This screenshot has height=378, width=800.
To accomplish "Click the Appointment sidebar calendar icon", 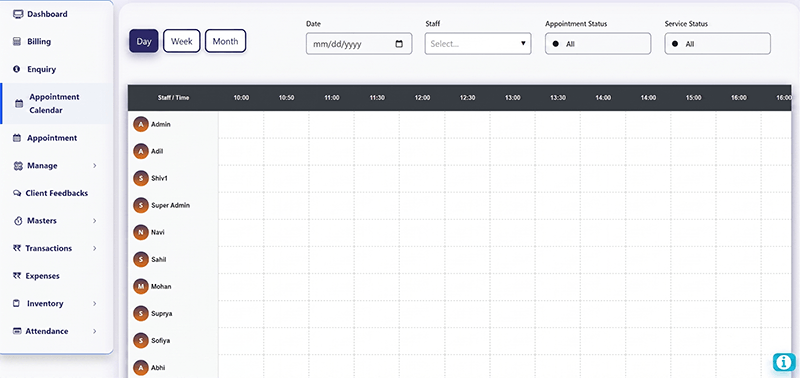I will tap(17, 138).
